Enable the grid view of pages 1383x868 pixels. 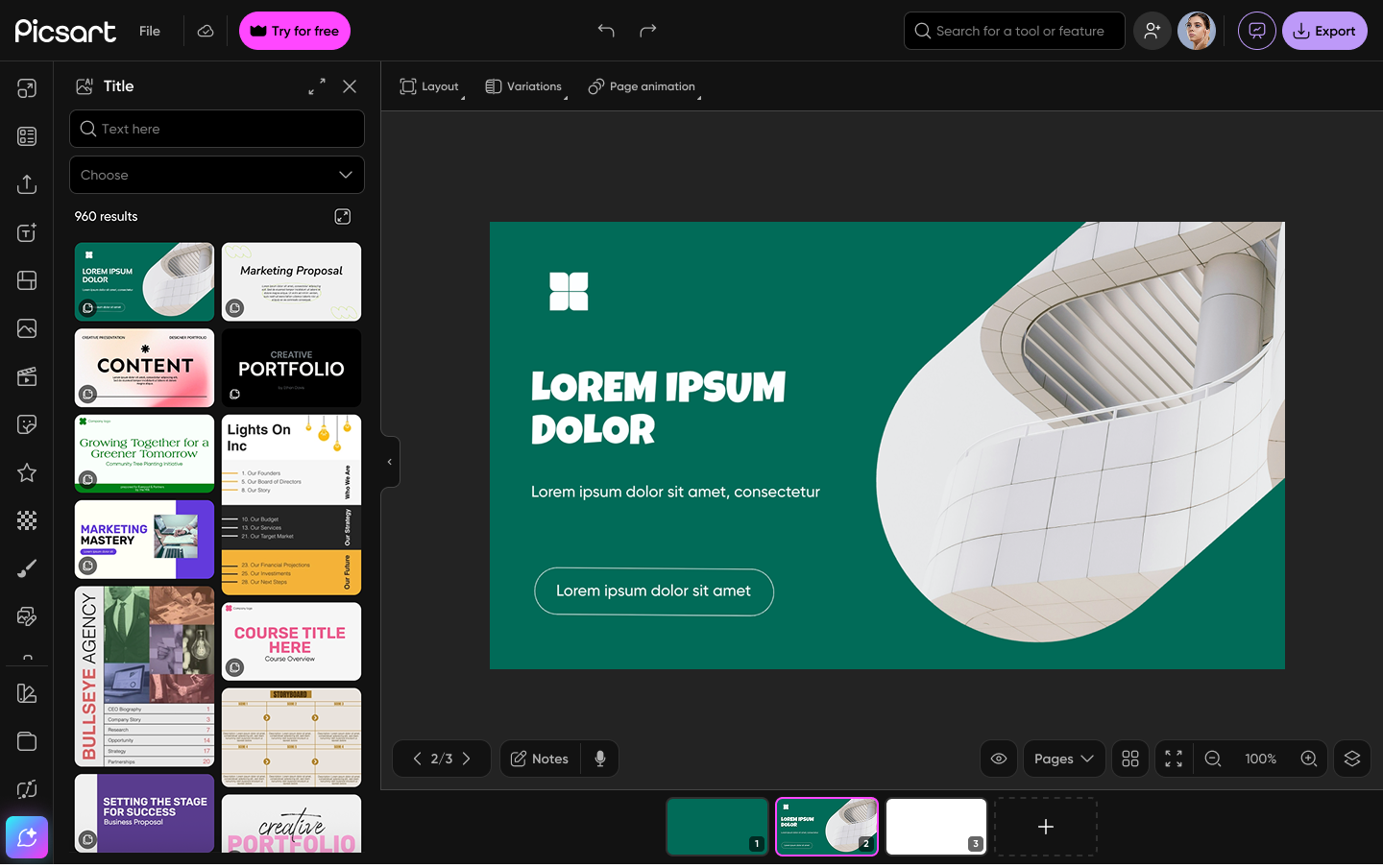click(1129, 759)
